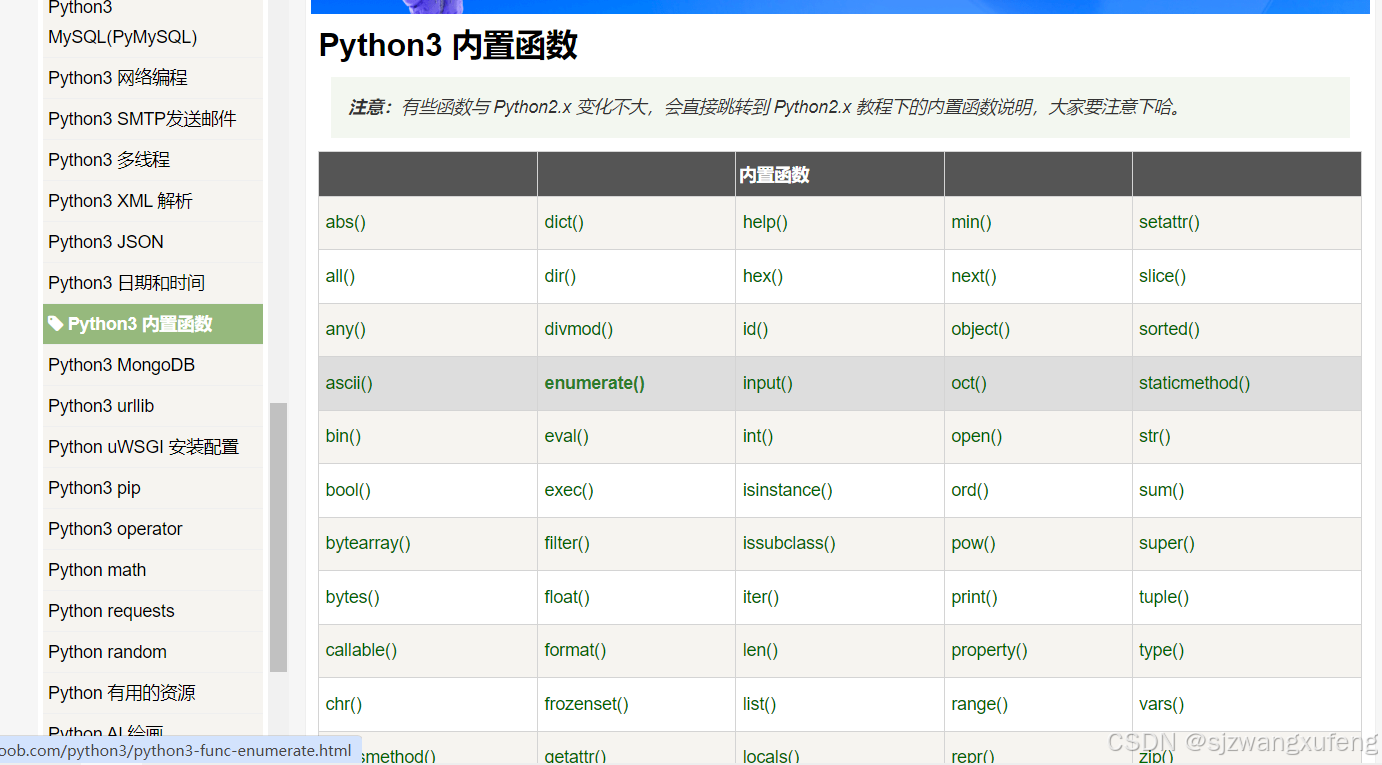Open Python3 MongoDB tutorial page
The width and height of the screenshot is (1382, 765).
[120, 365]
